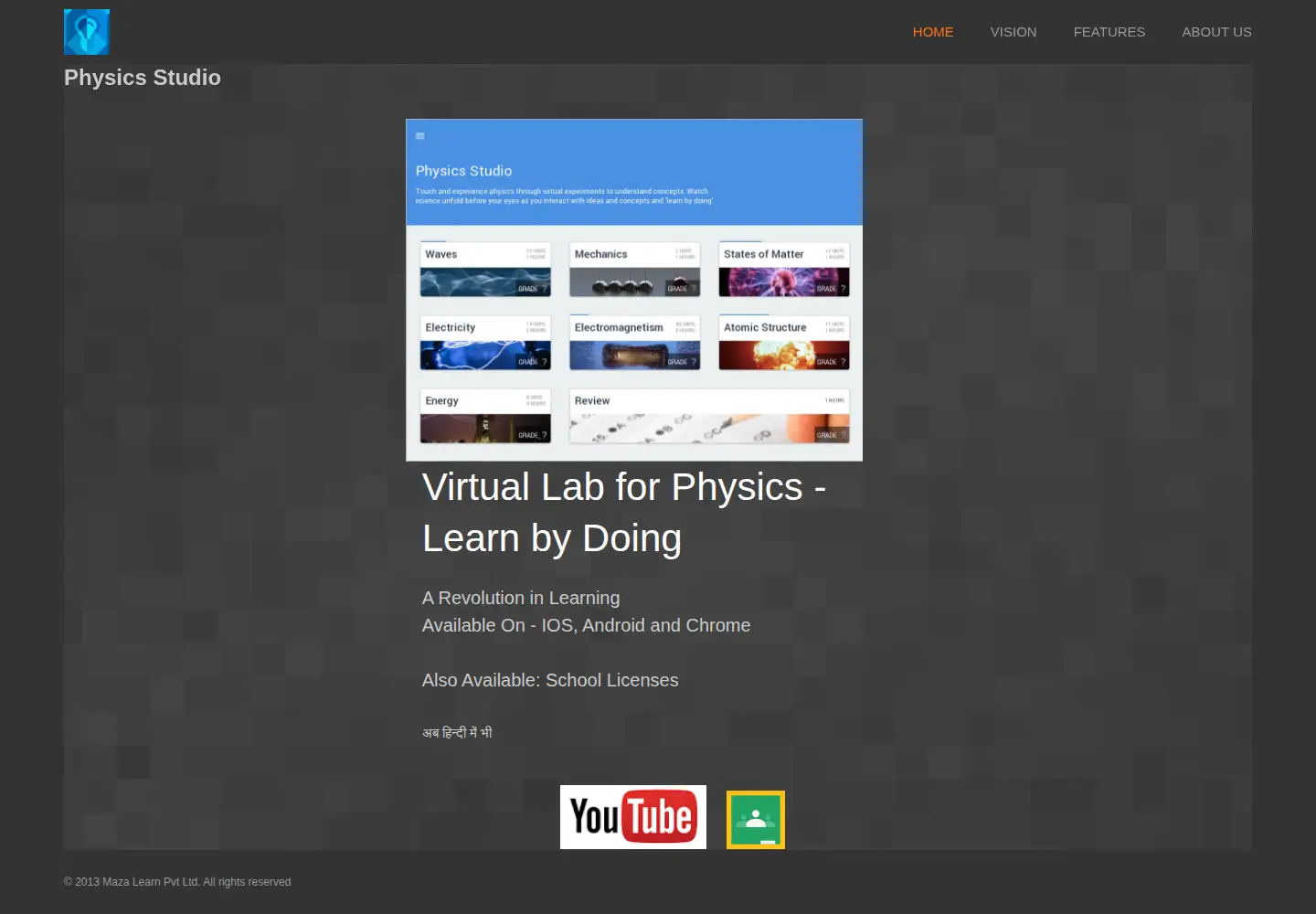Image resolution: width=1316 pixels, height=914 pixels.
Task: Click 'Also Available: School Licenses' text
Action: 550,680
